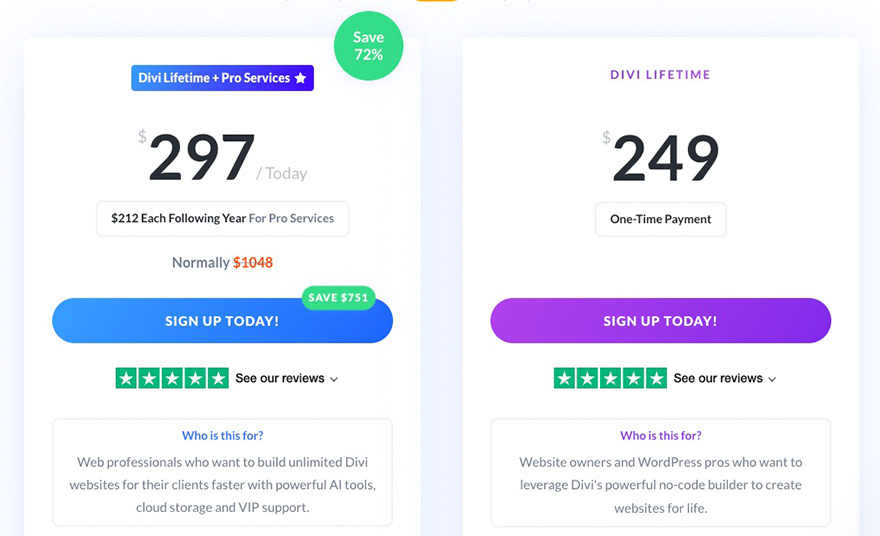Click the "$212 Each Following Year" pill
The image size is (880, 536).
tap(222, 218)
